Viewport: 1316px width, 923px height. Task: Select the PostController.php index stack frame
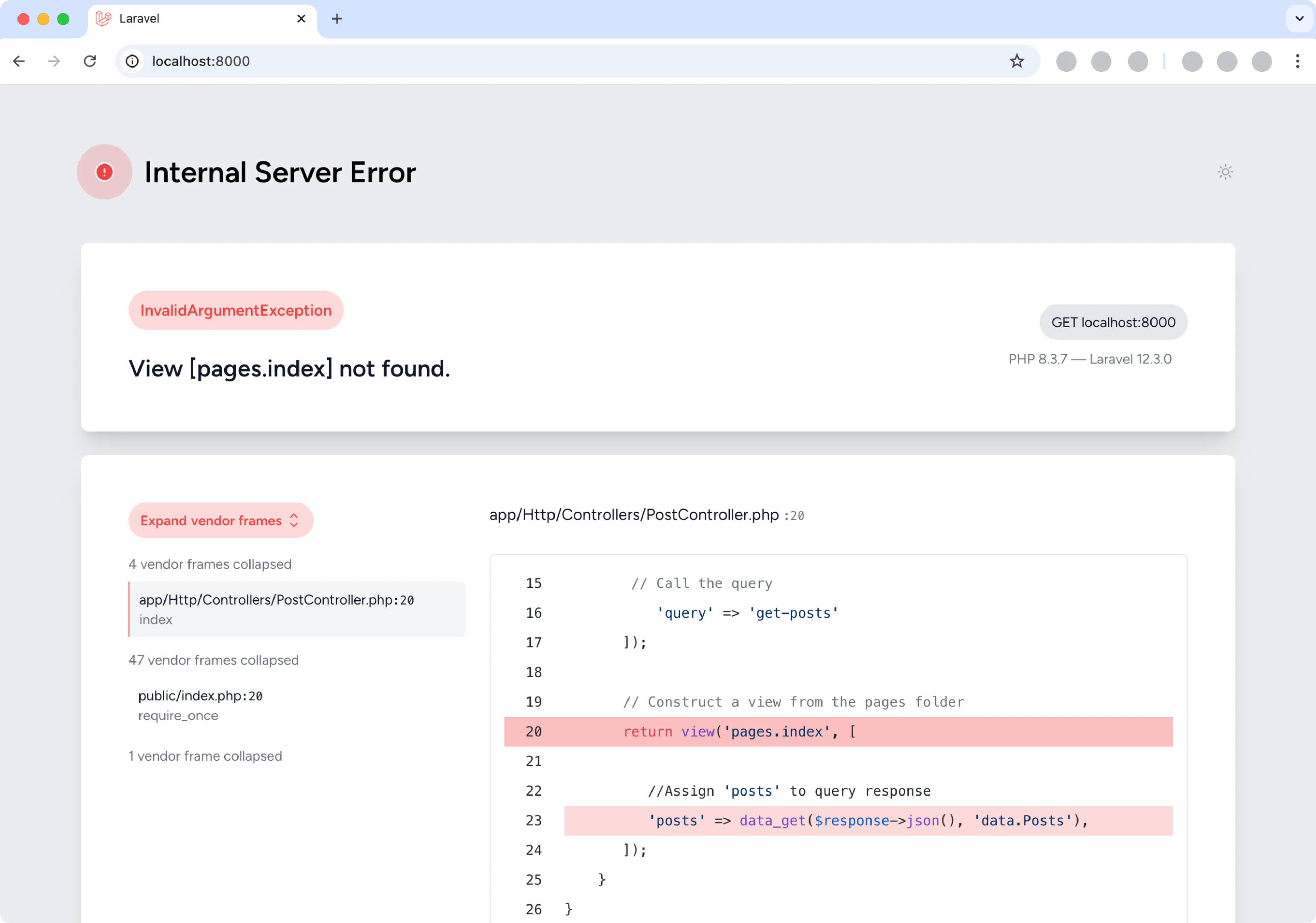coord(296,609)
